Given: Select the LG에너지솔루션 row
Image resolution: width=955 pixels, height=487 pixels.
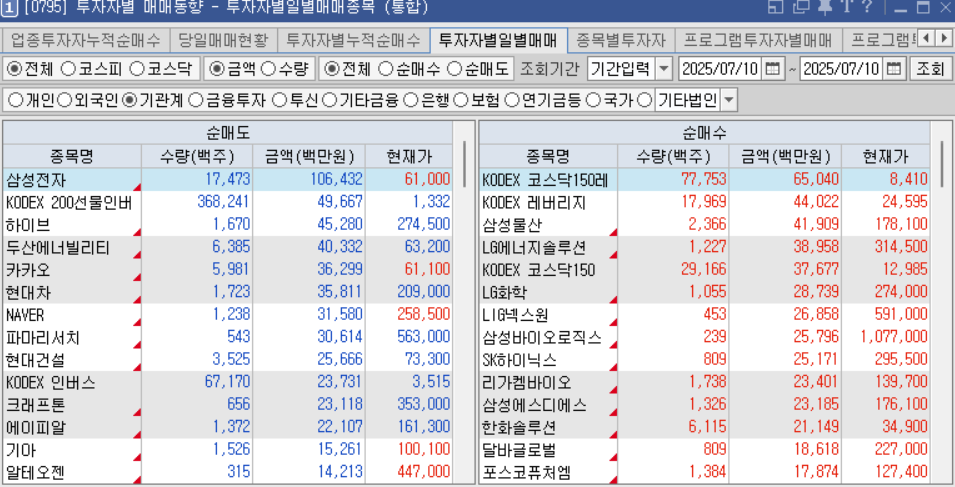Looking at the screenshot, I should click(x=705, y=247).
